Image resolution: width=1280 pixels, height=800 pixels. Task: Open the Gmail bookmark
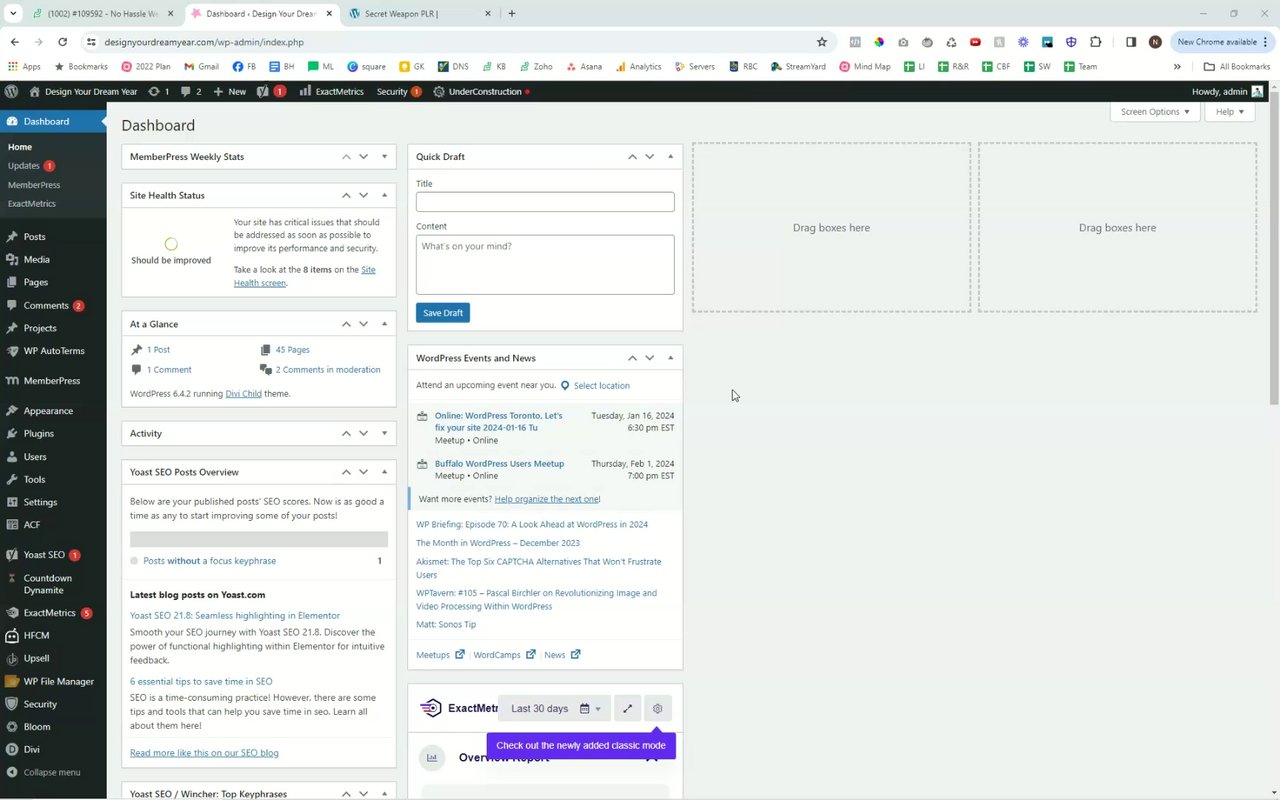click(x=201, y=67)
